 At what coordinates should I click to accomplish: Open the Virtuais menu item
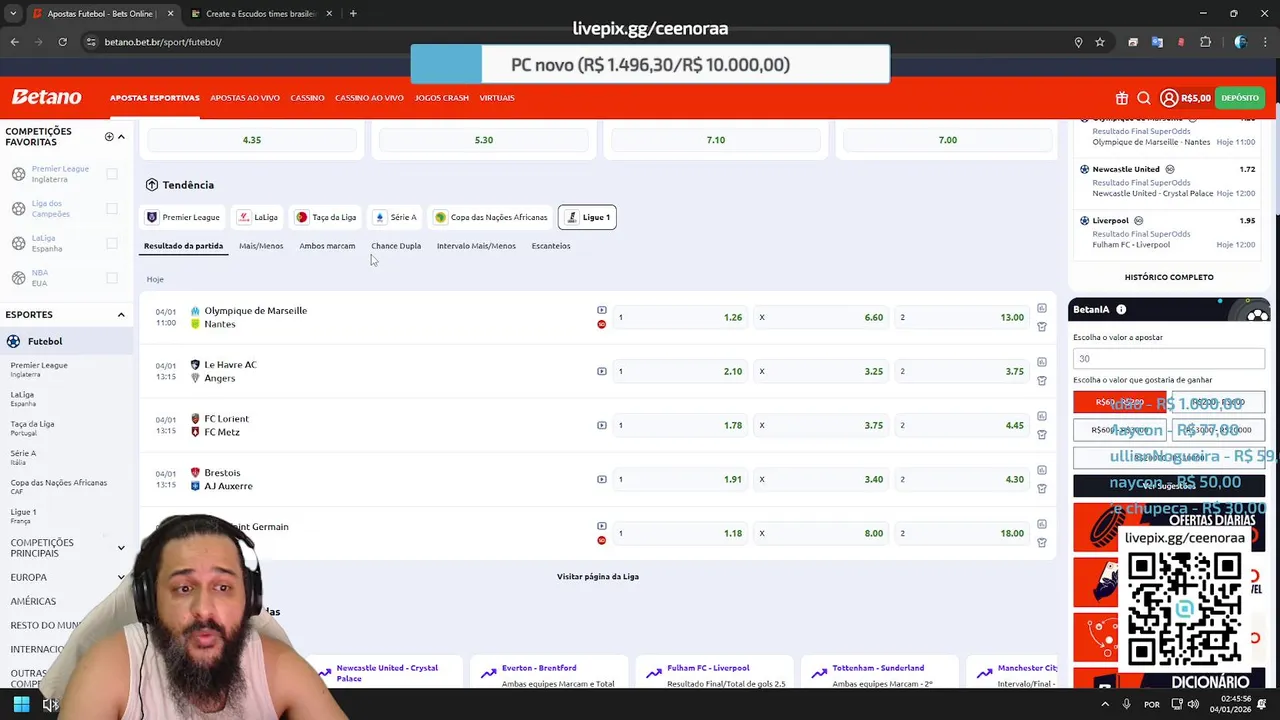pyautogui.click(x=497, y=98)
